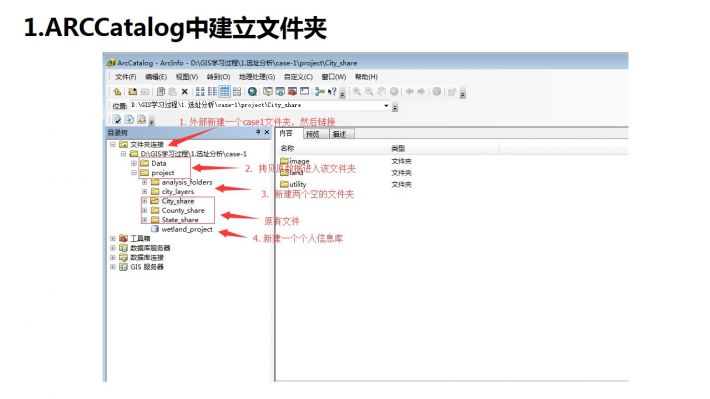Launch ArcMap with the globe icon

coord(252,91)
